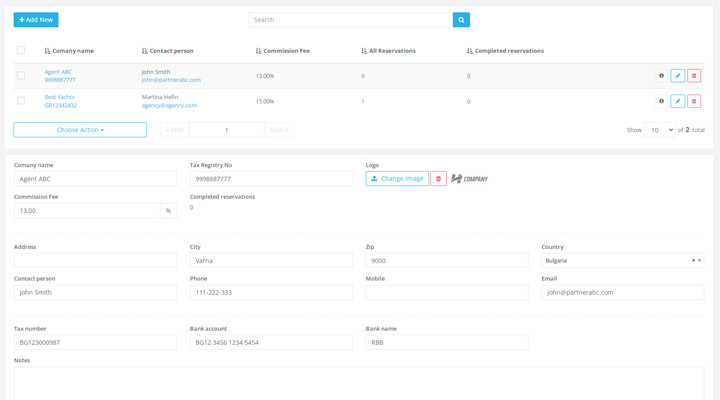720x400 pixels.
Task: Open info for Agent ABC row
Action: (661, 76)
